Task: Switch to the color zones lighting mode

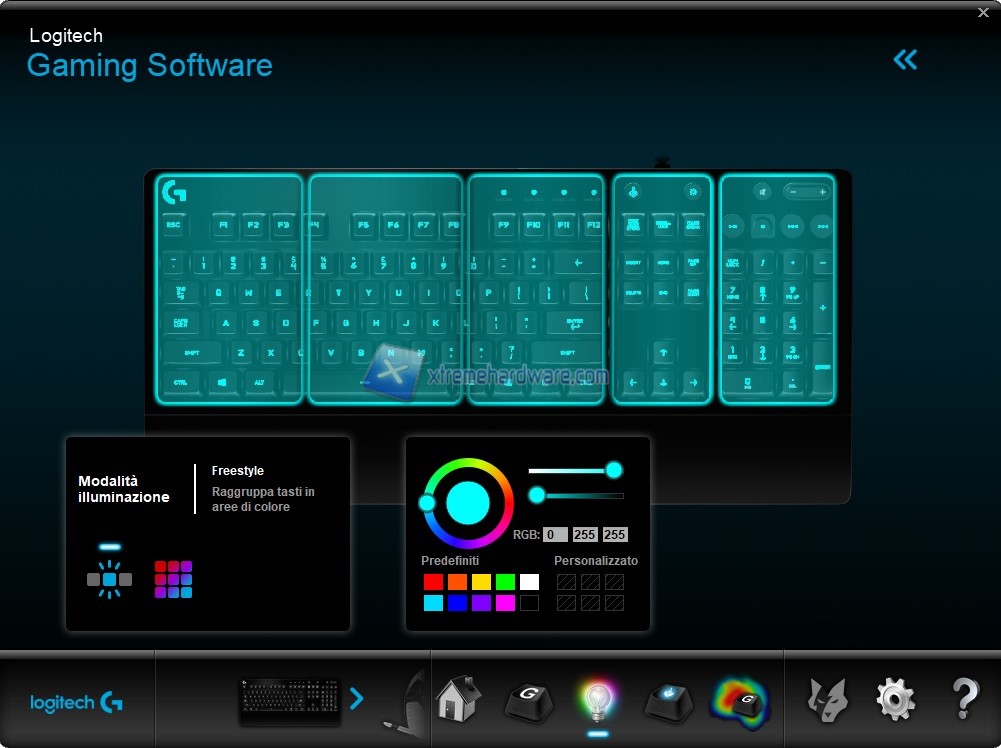Action: point(173,579)
